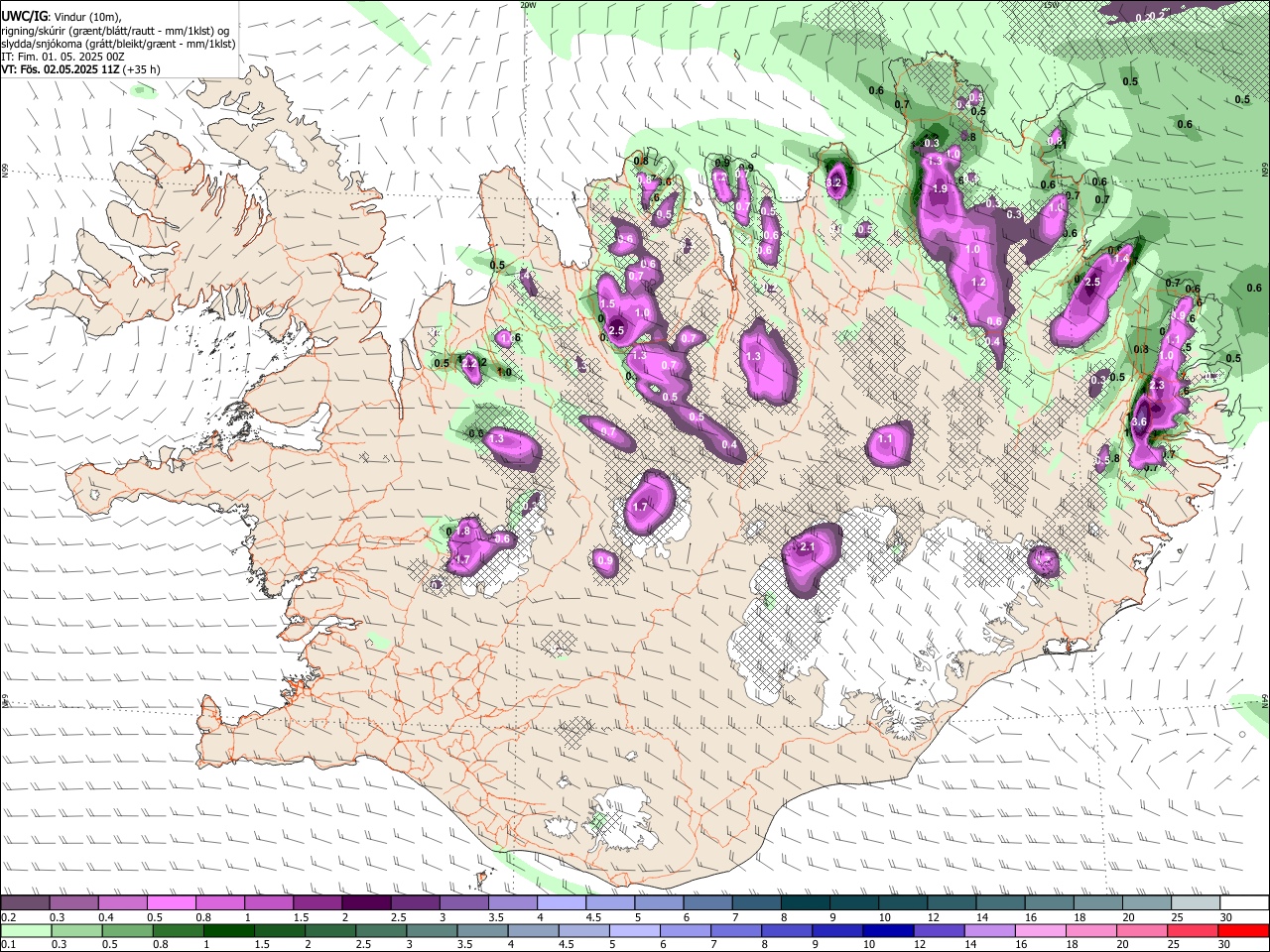Click the 'IT: Fim. 01. 05. 2025 00Z' line
The width and height of the screenshot is (1270, 952).
point(63,57)
